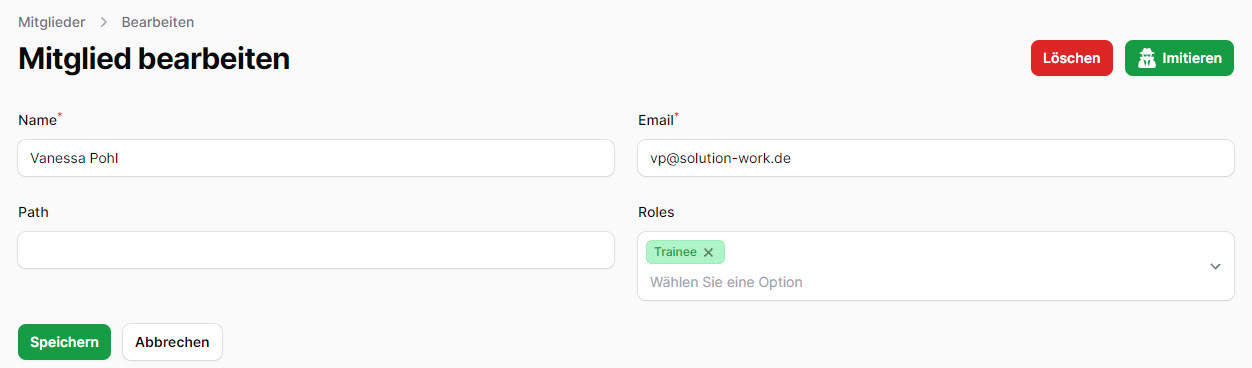
Task: Open the 'Wählen Sie eine Option' selector
Action: point(726,282)
